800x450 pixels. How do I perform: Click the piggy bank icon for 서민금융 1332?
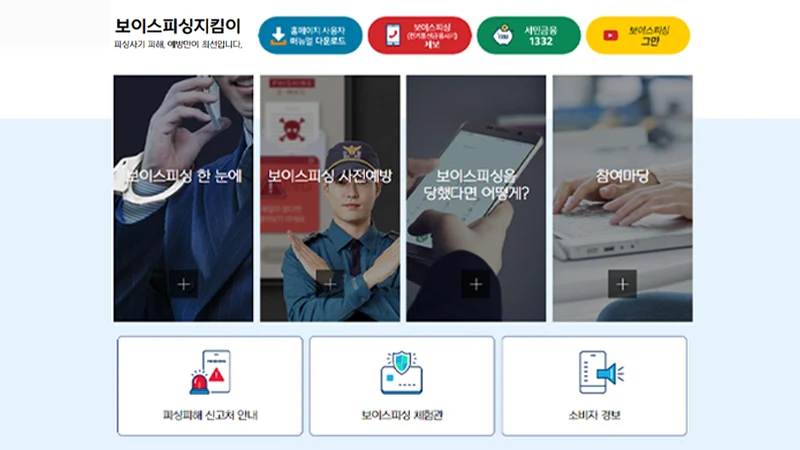(x=504, y=35)
